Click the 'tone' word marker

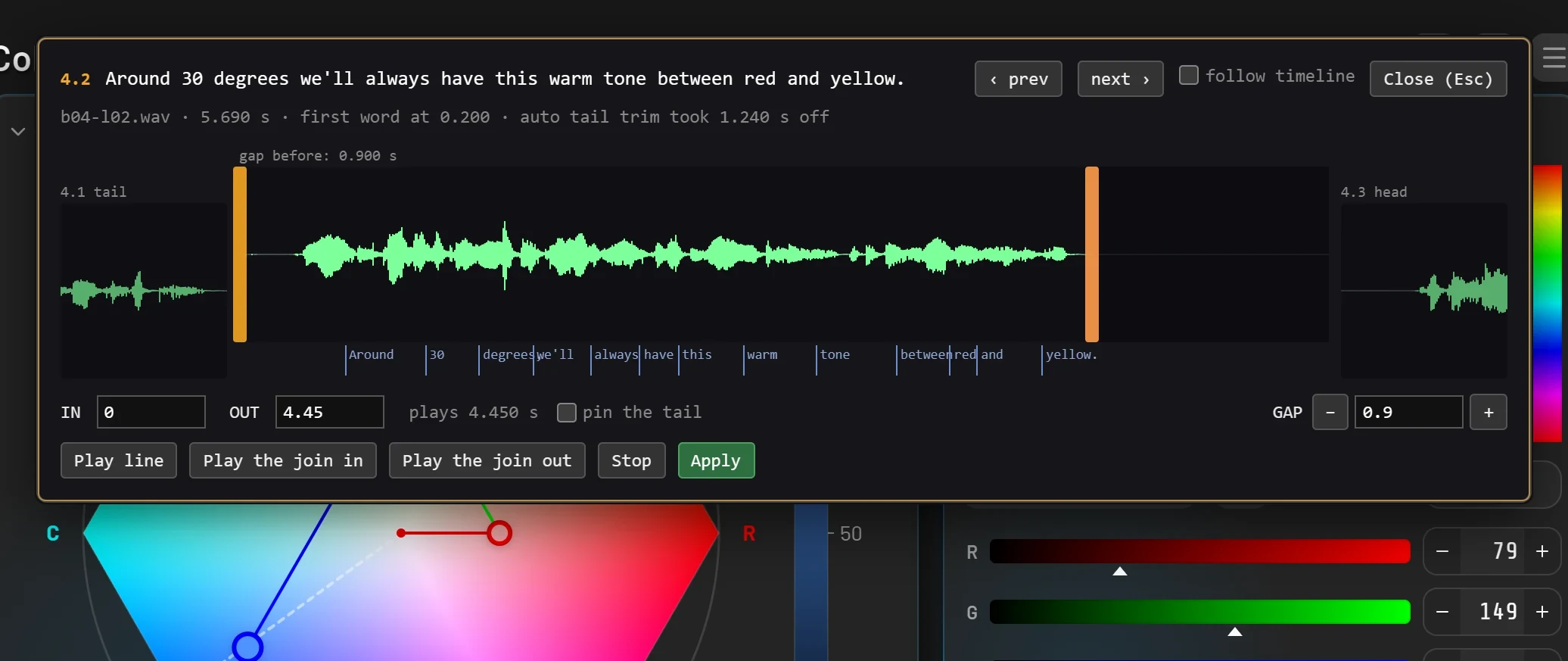tap(833, 355)
